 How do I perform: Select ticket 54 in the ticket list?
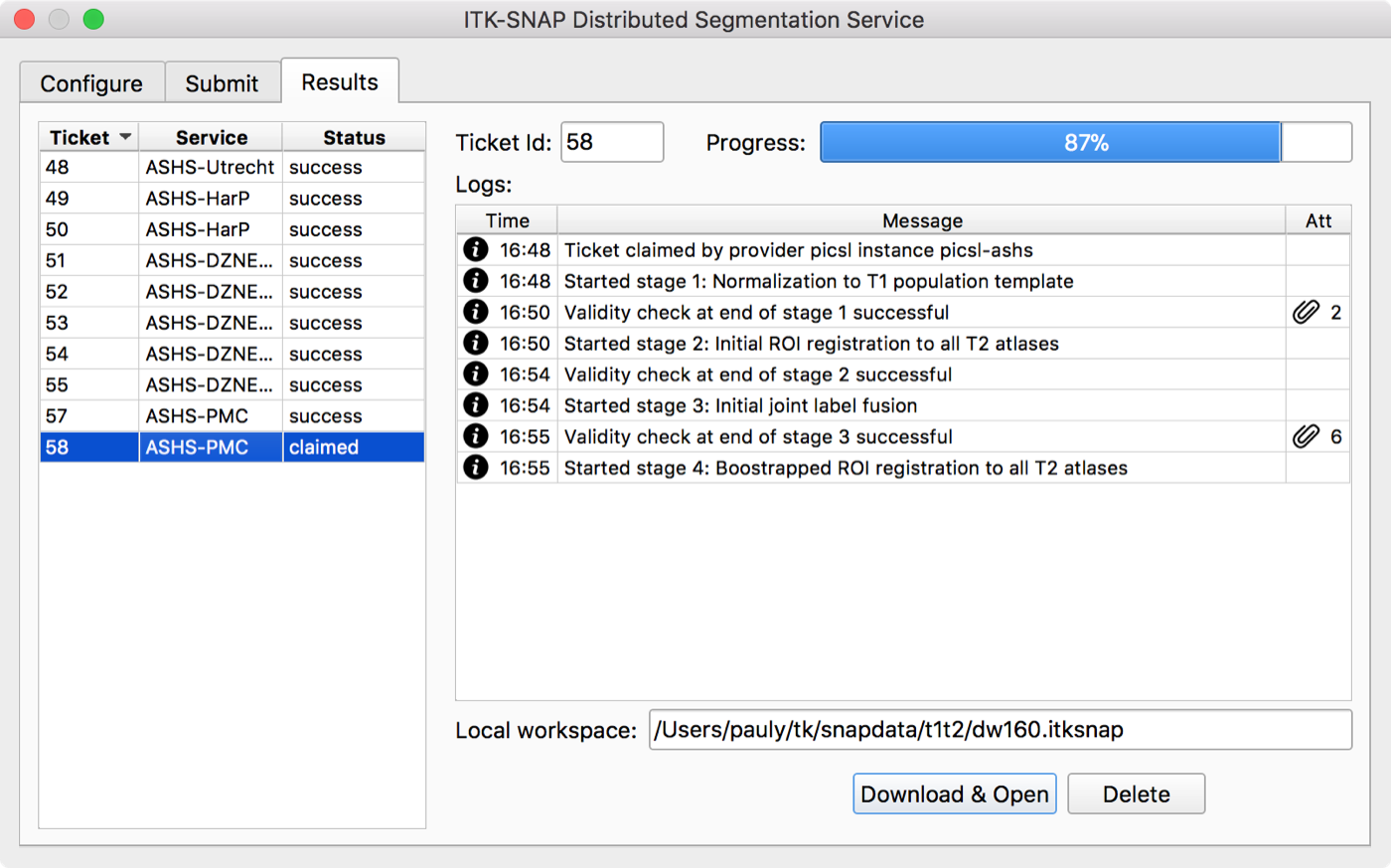coord(232,354)
